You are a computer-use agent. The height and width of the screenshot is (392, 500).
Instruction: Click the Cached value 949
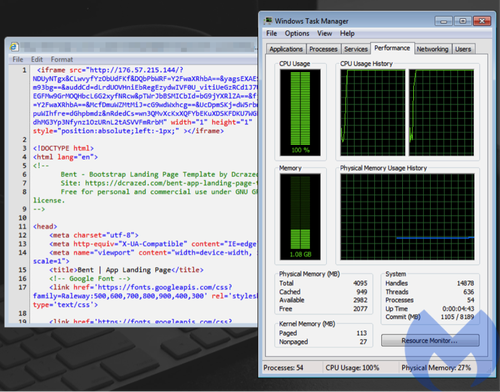(361, 292)
